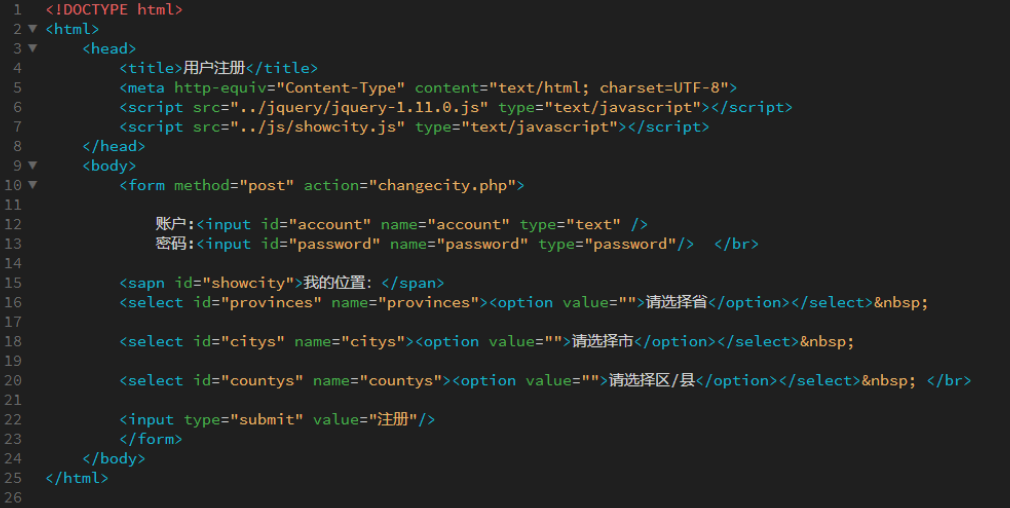1010x508 pixels.
Task: Select line number 1 in the gutter
Action: click(x=17, y=10)
